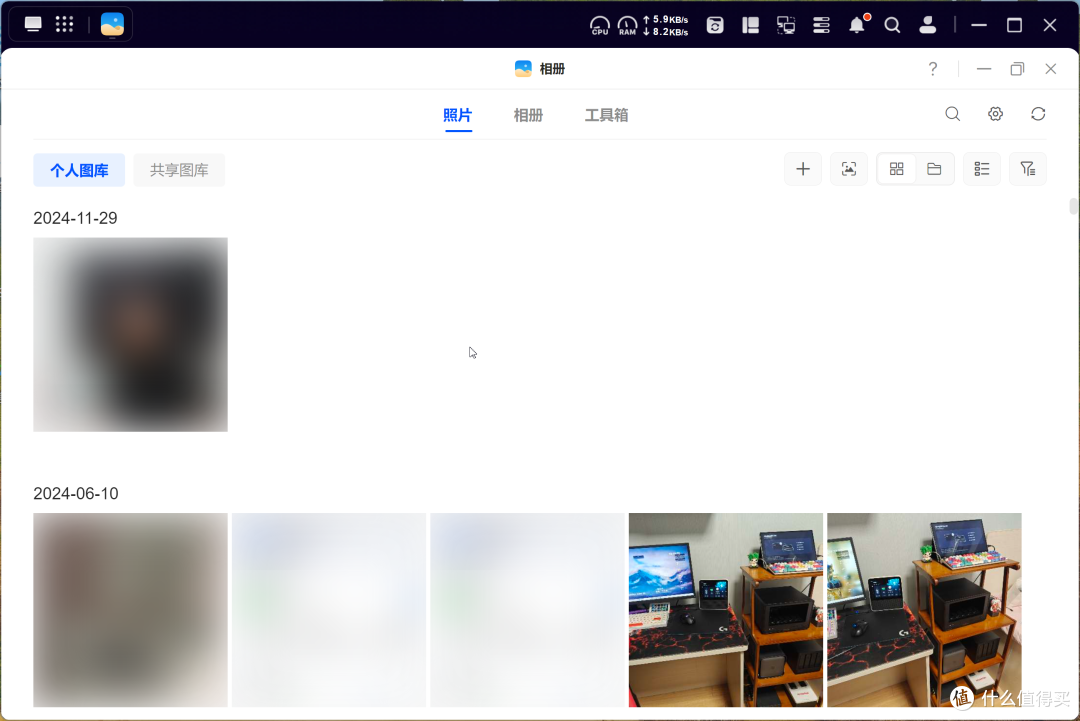Open the fourth desk setup photo under 2024-06-10

725,610
